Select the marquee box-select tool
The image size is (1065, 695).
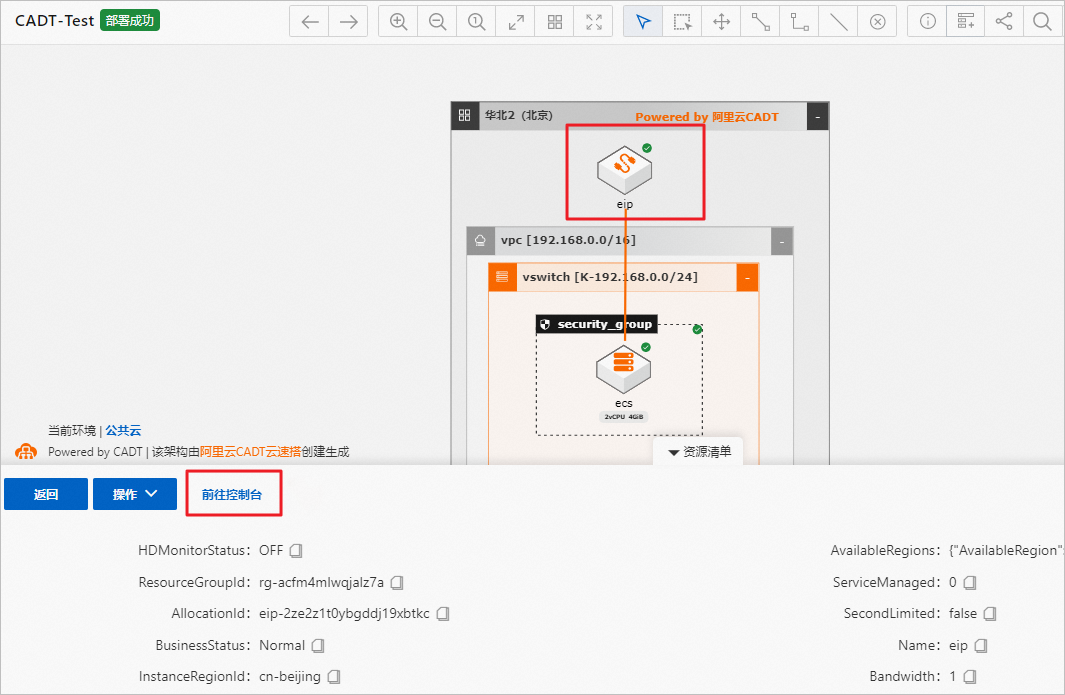tap(682, 22)
